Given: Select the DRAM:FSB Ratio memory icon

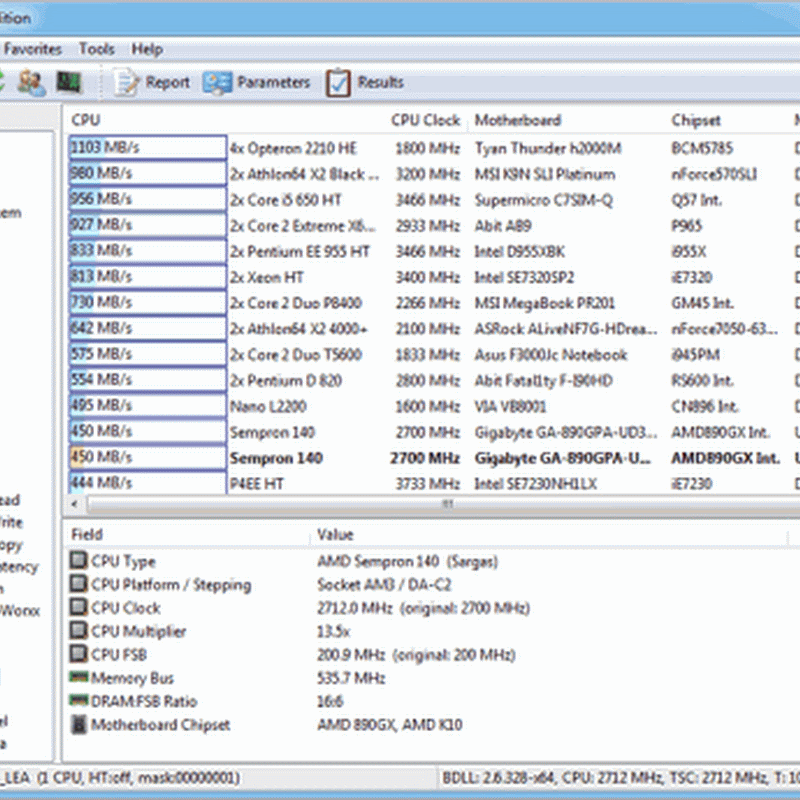Looking at the screenshot, I should click(78, 702).
